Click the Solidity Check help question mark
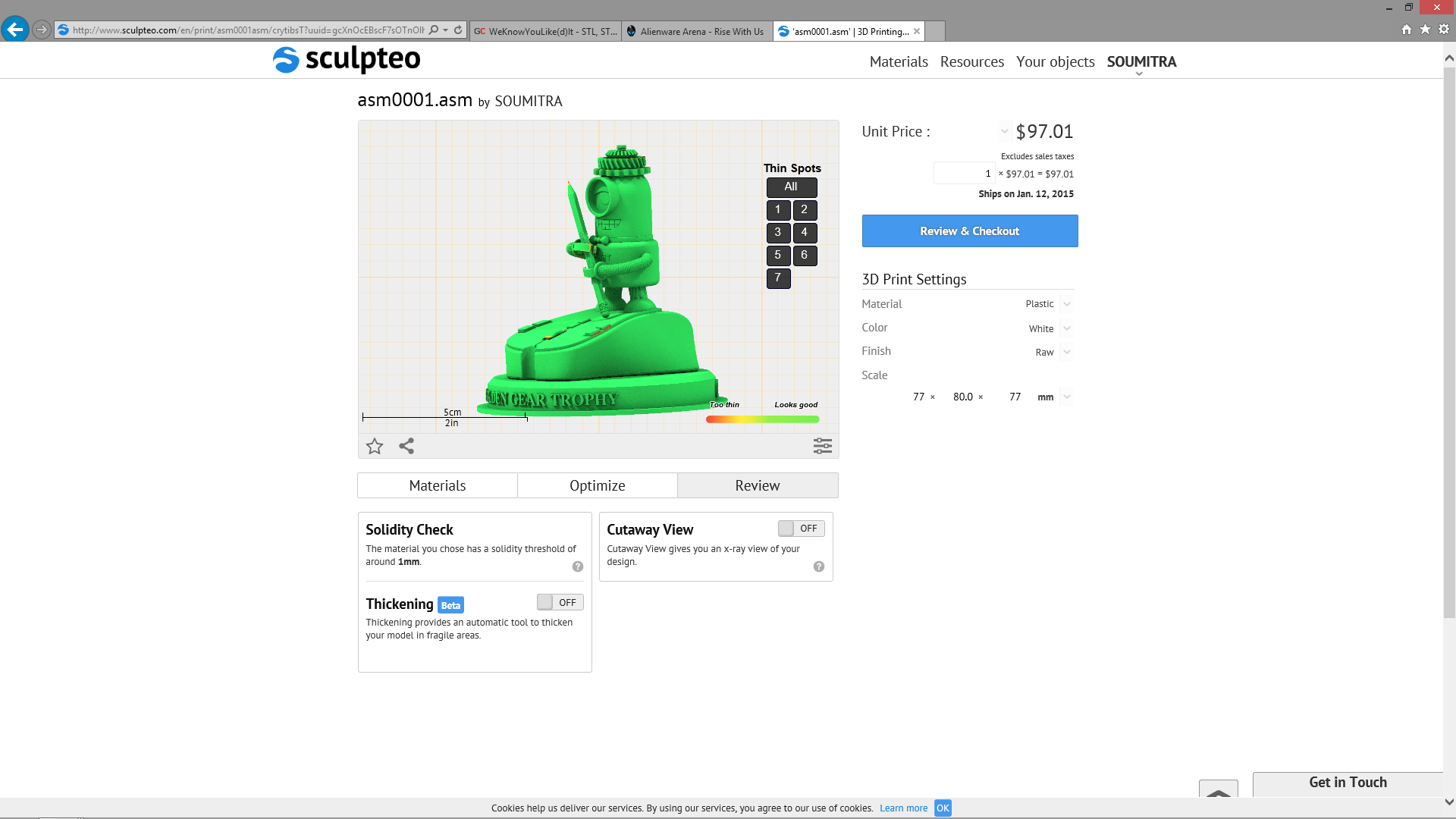 (x=578, y=566)
